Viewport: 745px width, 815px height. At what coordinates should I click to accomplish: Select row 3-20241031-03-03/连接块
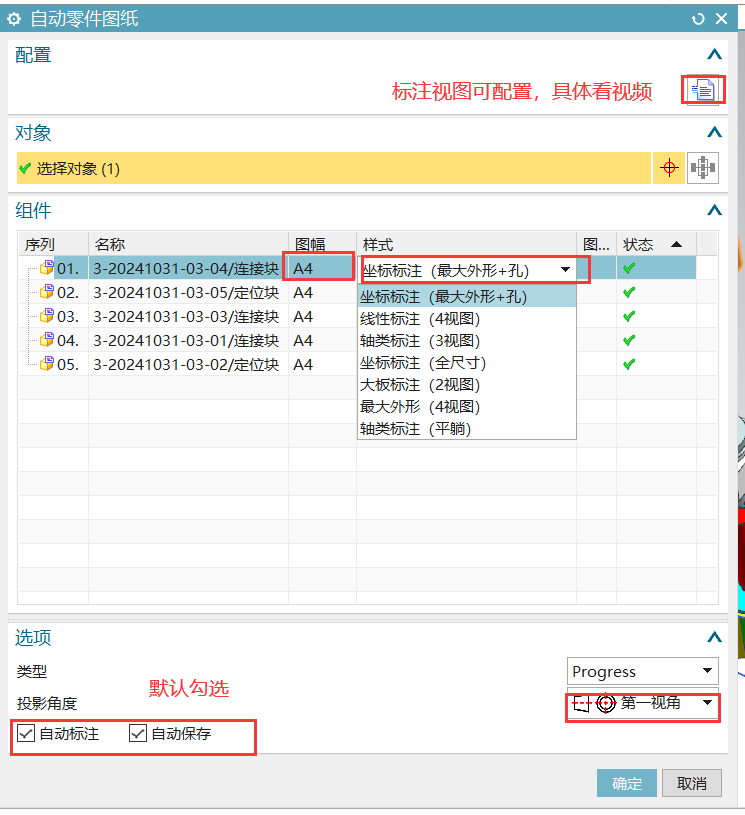pyautogui.click(x=186, y=317)
